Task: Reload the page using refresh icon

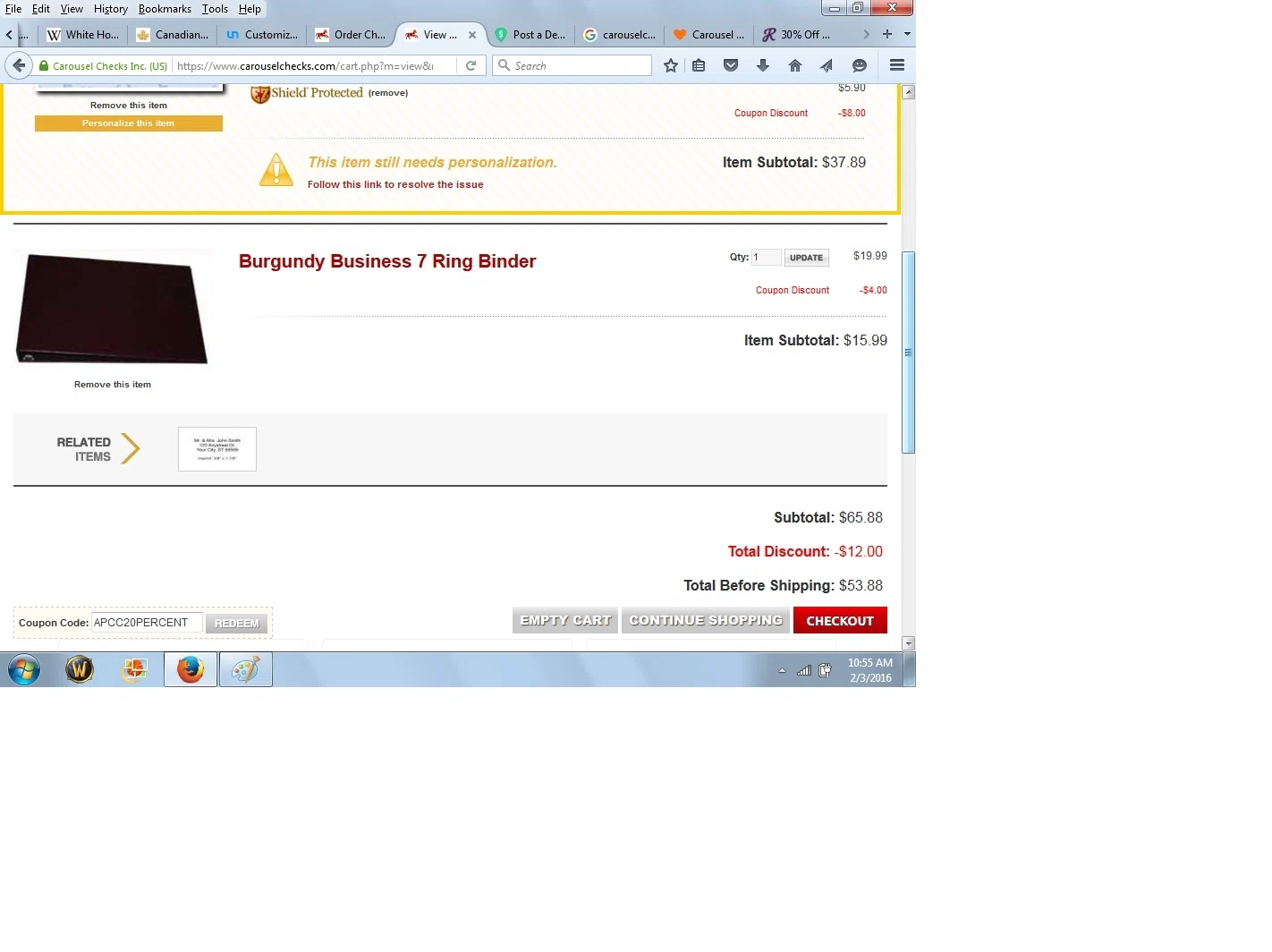Action: tap(471, 65)
